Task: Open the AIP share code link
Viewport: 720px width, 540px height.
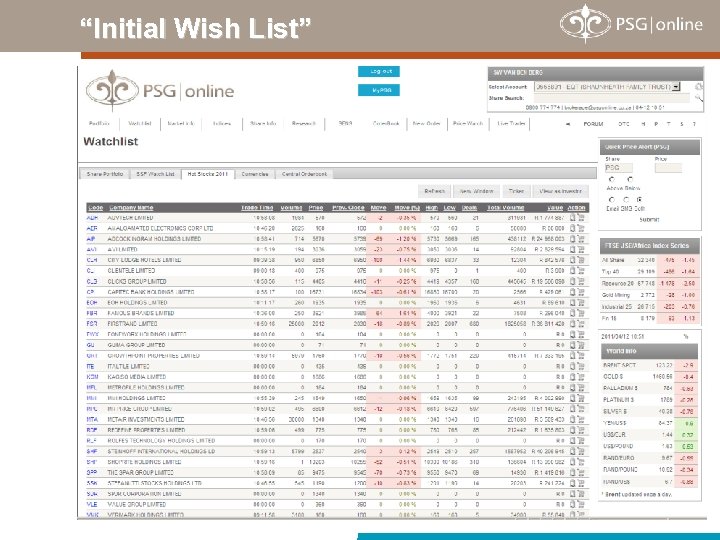Action: point(90,239)
